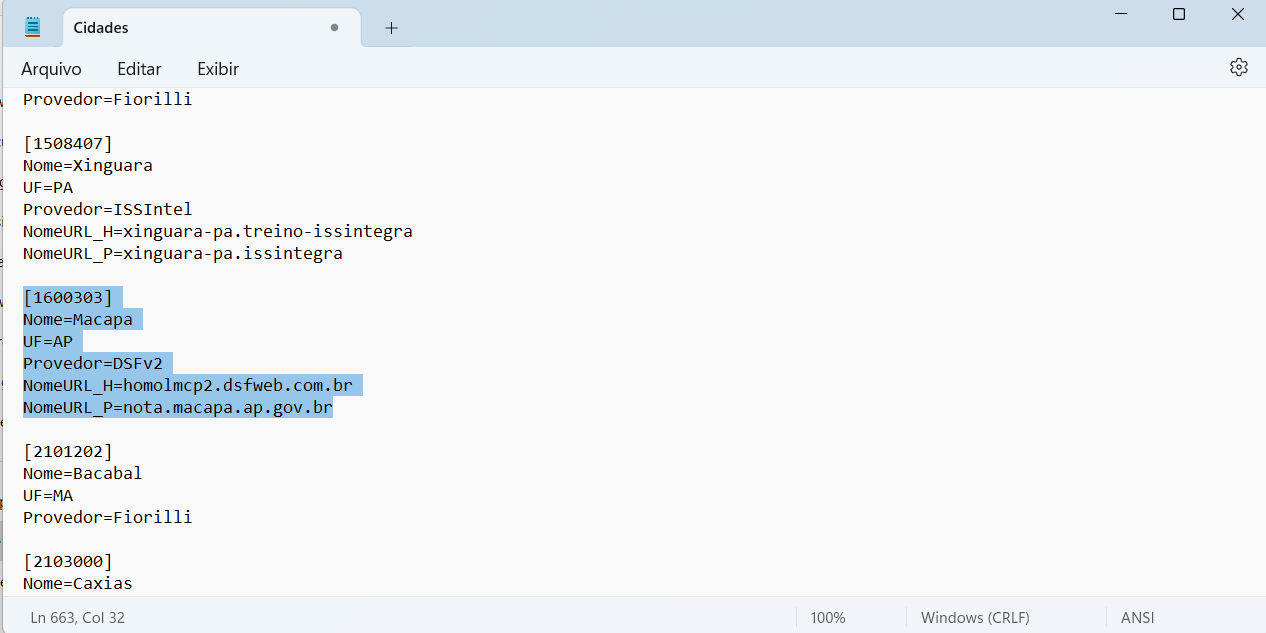Screen dimensions: 1266x633
Task: Open the Arquivo menu
Action: coord(51,69)
